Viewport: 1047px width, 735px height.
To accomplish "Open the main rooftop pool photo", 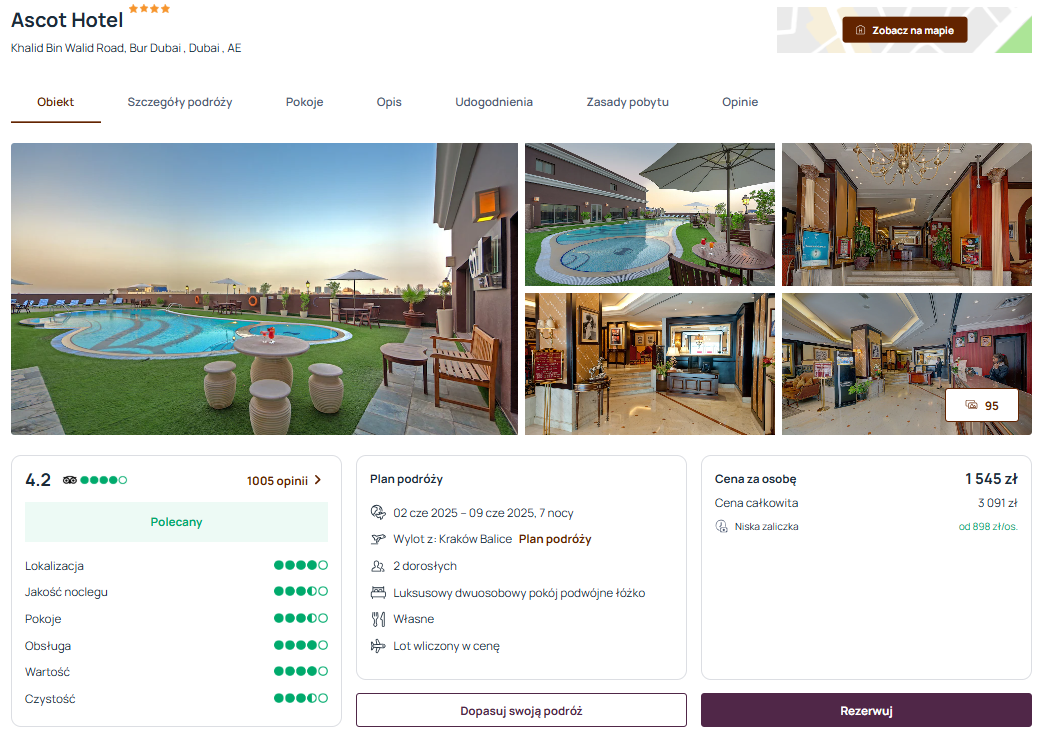I will point(264,289).
